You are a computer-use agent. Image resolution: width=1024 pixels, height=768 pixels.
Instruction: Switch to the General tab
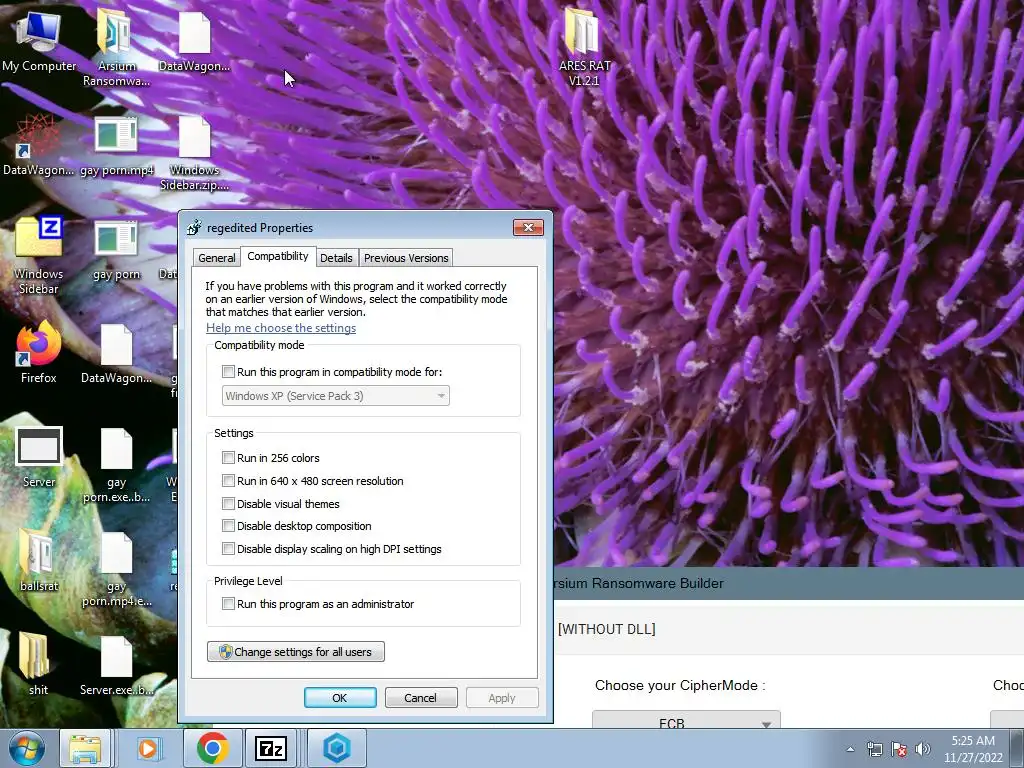point(217,258)
